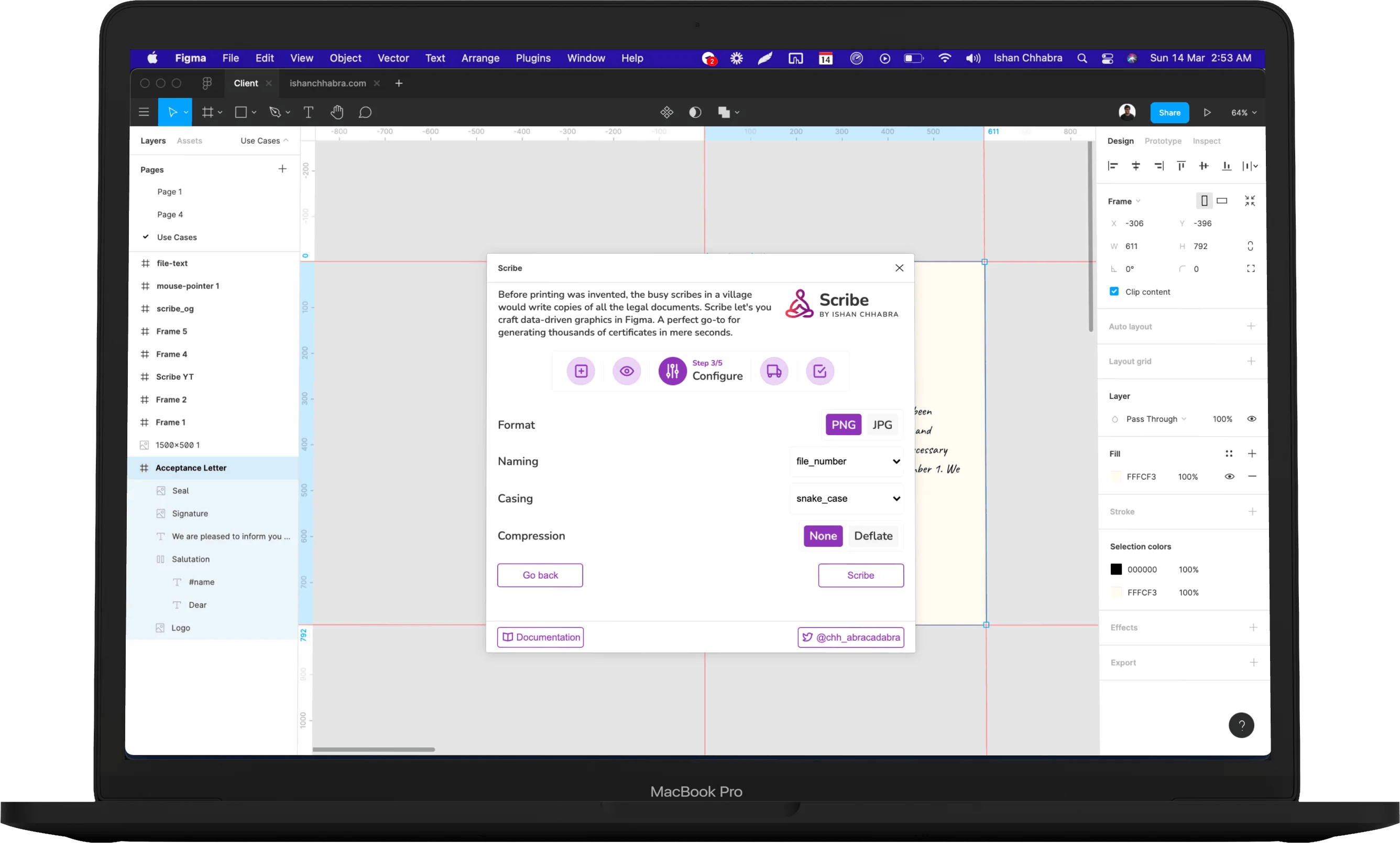This screenshot has height=843, width=1400.
Task: Open the Casing dropdown snake_case
Action: click(x=847, y=498)
